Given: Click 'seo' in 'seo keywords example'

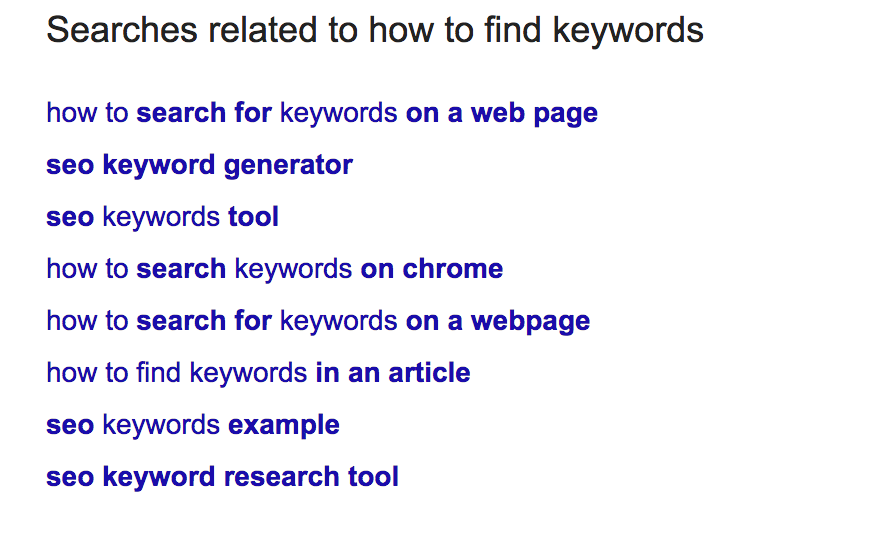Looking at the screenshot, I should 70,426.
